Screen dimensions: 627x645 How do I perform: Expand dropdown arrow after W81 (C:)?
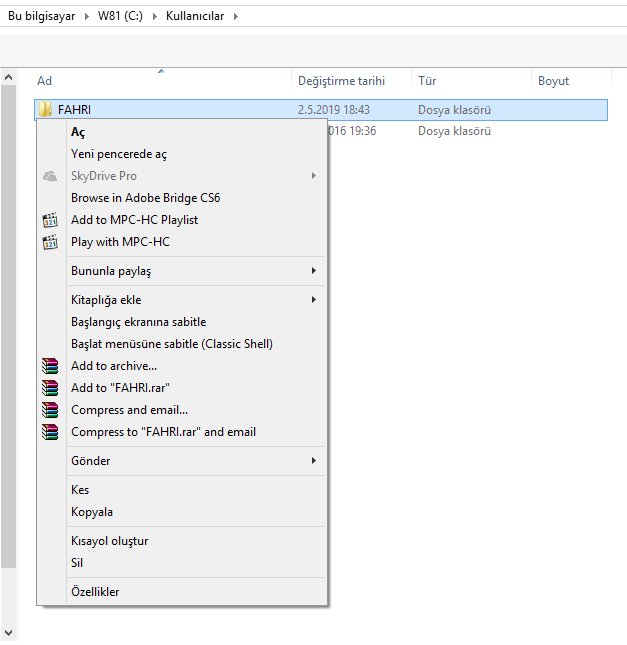(x=155, y=16)
